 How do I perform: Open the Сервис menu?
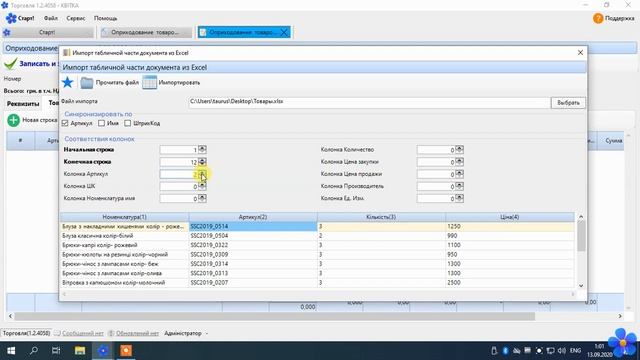tap(76, 18)
